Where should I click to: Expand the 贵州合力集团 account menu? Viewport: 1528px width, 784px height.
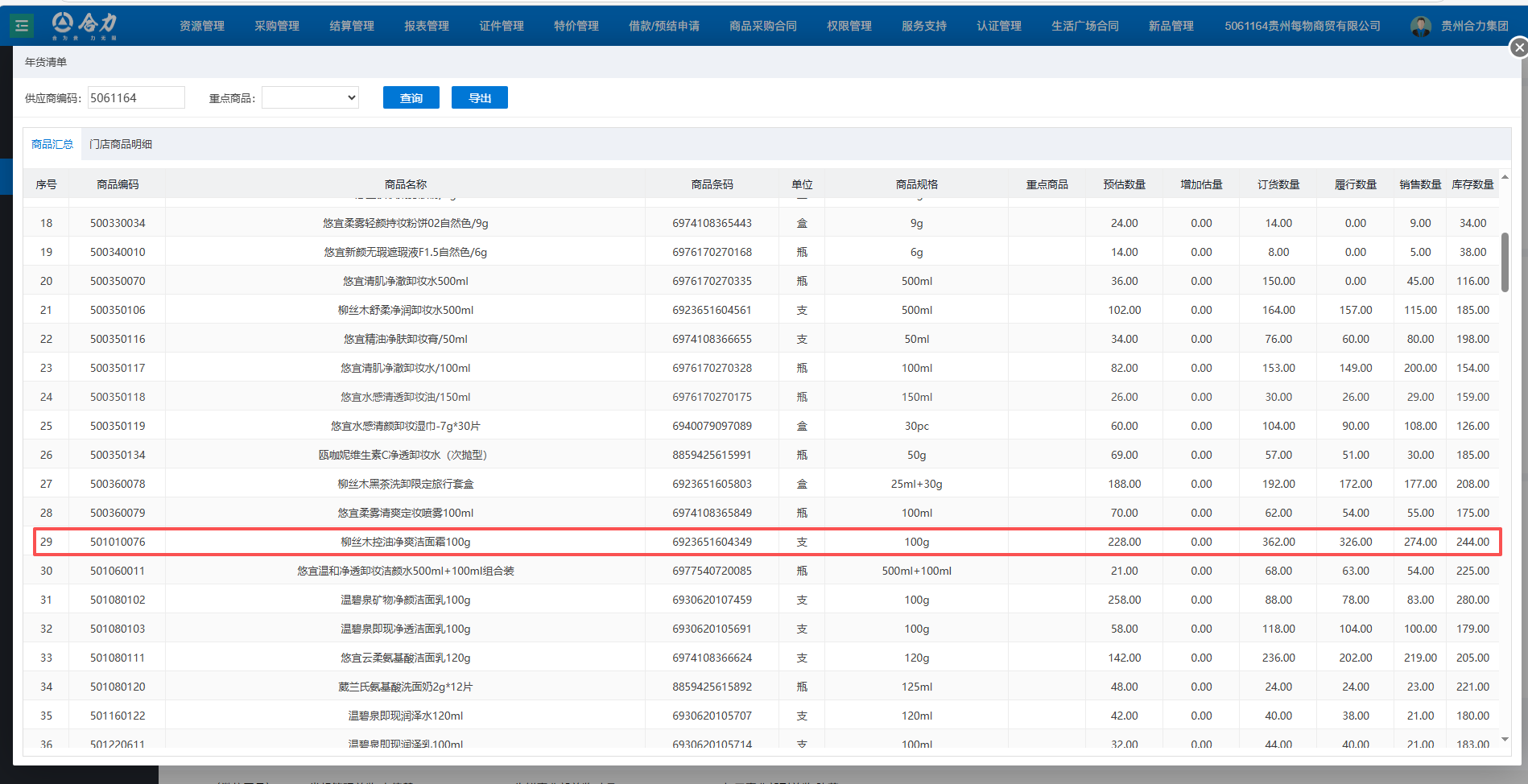(x=1474, y=26)
